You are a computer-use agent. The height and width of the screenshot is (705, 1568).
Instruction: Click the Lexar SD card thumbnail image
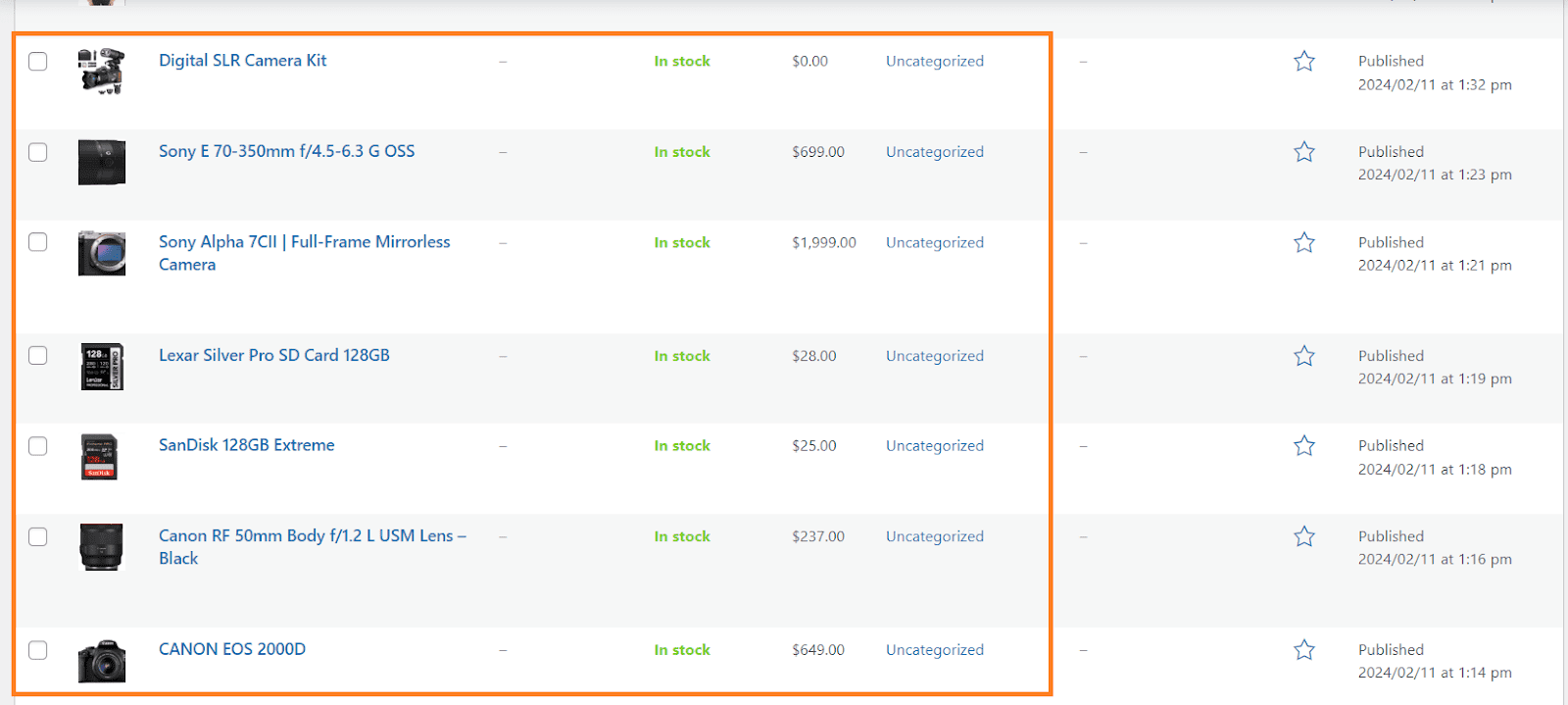click(x=102, y=367)
